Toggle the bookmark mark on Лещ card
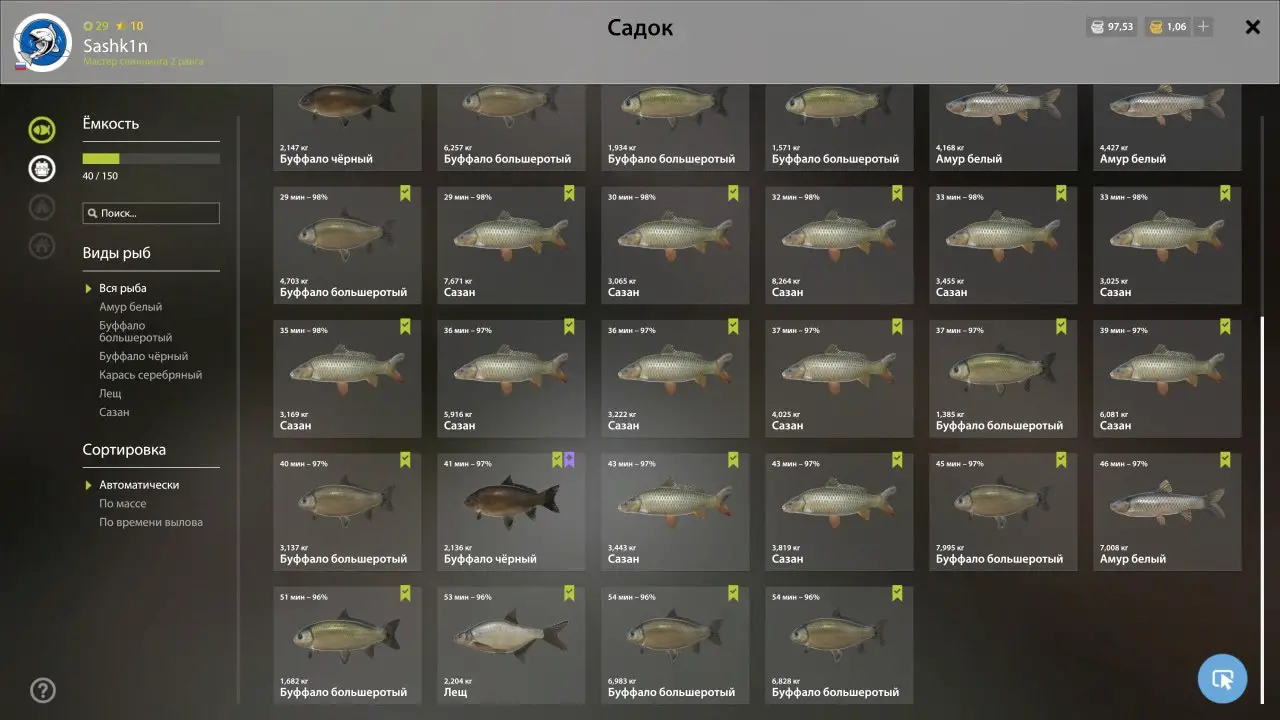 pyautogui.click(x=569, y=593)
